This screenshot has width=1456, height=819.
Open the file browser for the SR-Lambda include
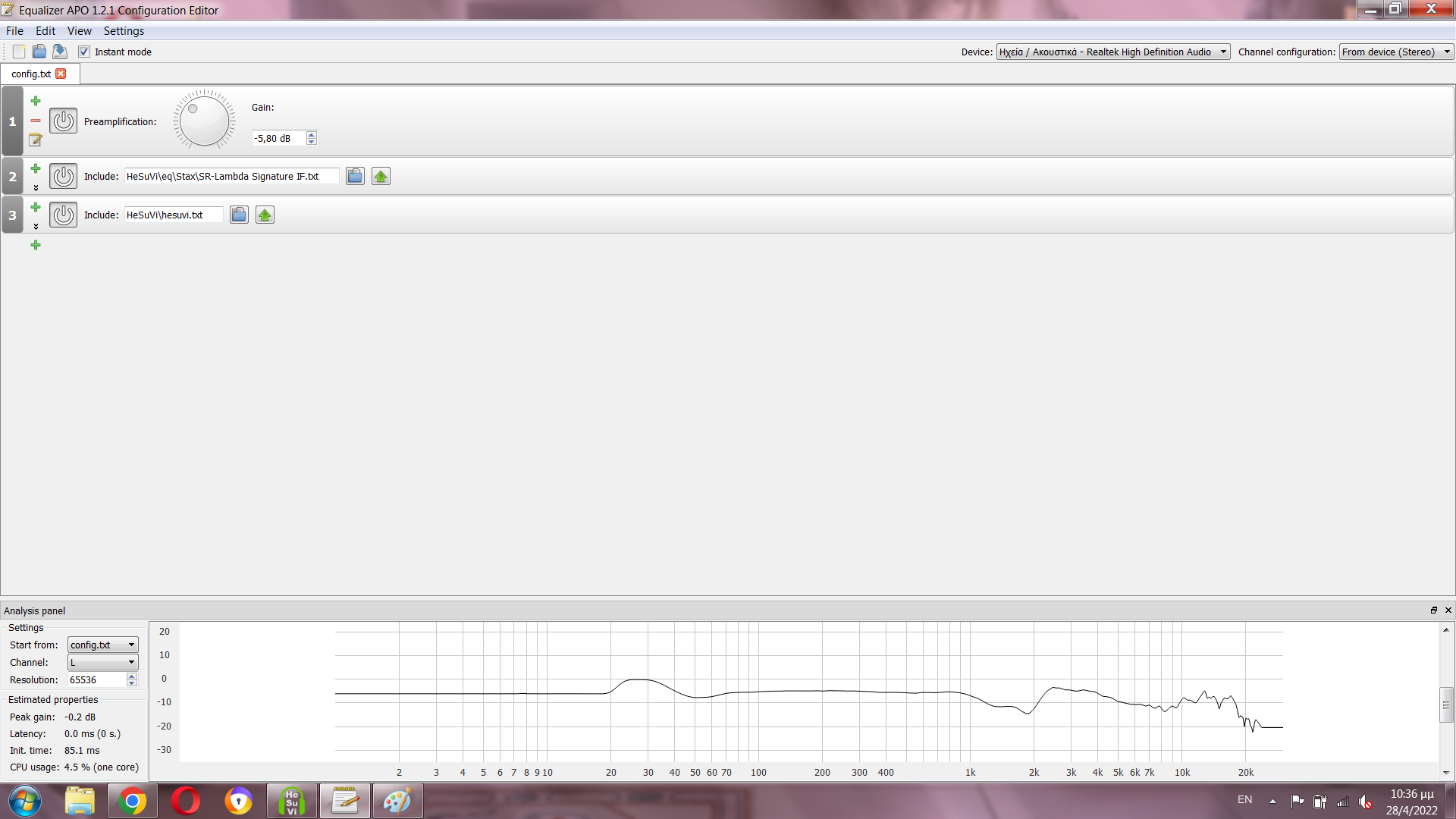[x=355, y=177]
